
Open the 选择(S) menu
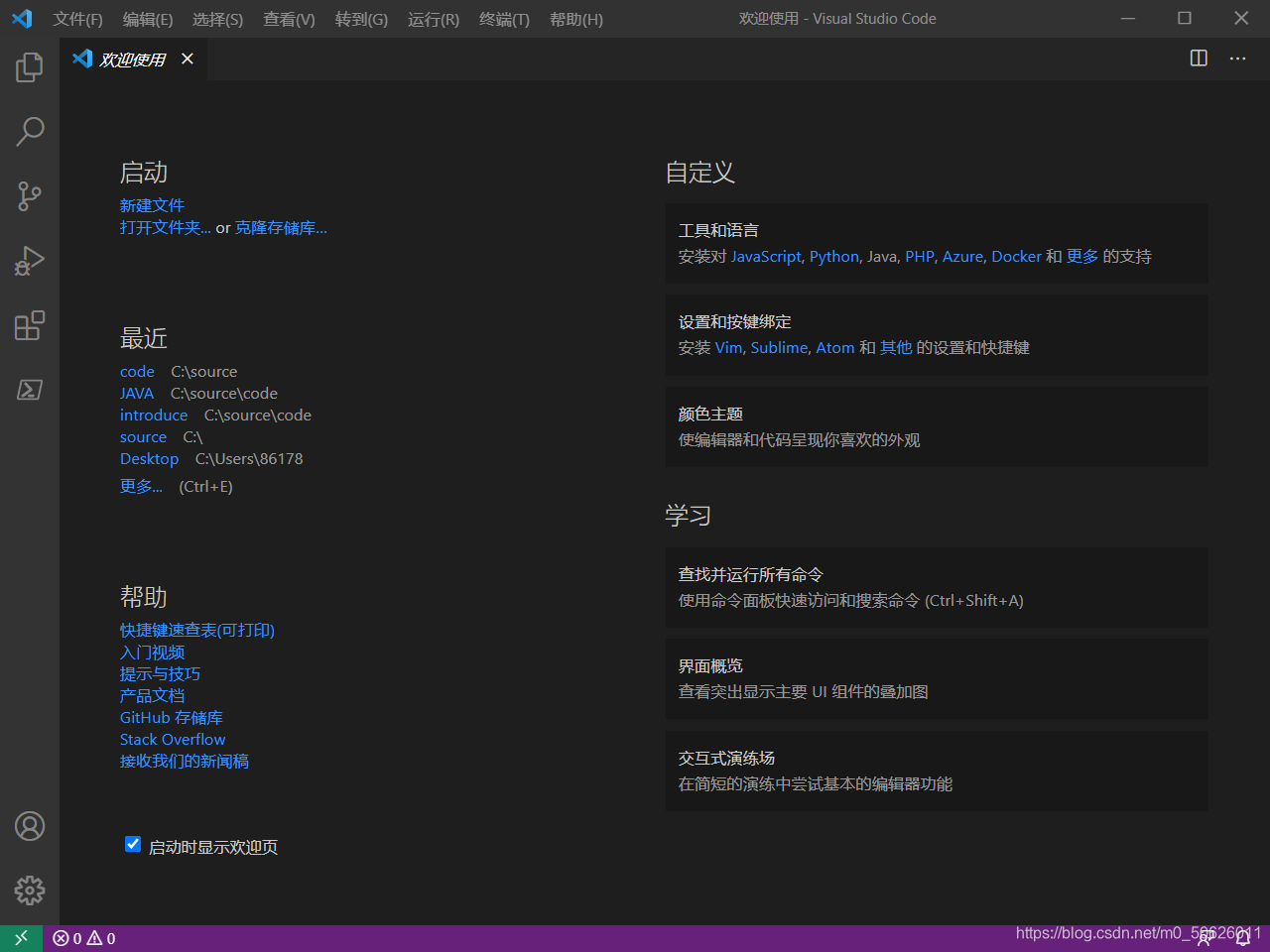(x=217, y=19)
